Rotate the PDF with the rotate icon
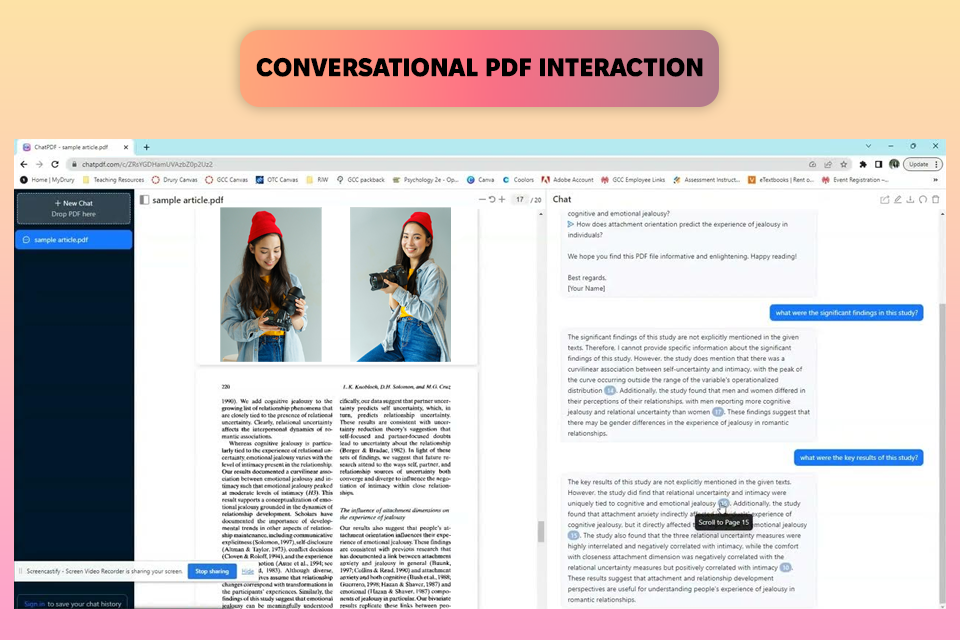Image resolution: width=960 pixels, height=640 pixels. [492, 199]
